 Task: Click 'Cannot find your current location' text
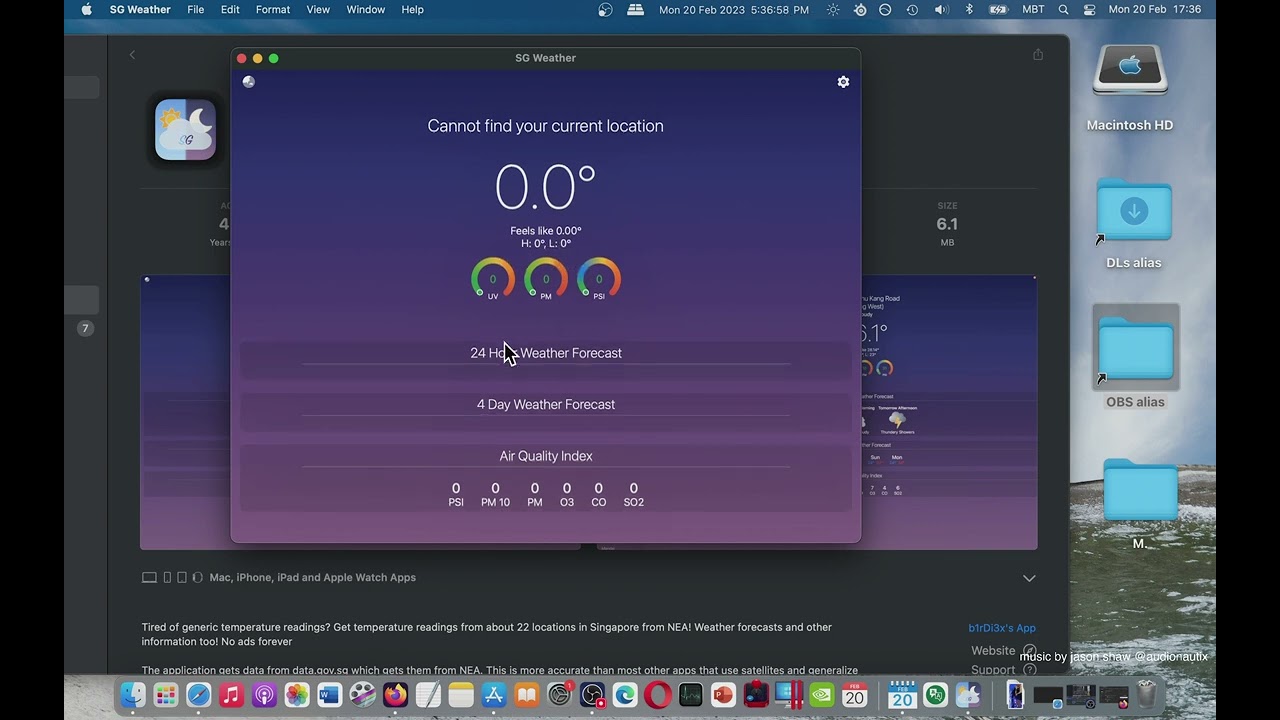click(x=546, y=126)
